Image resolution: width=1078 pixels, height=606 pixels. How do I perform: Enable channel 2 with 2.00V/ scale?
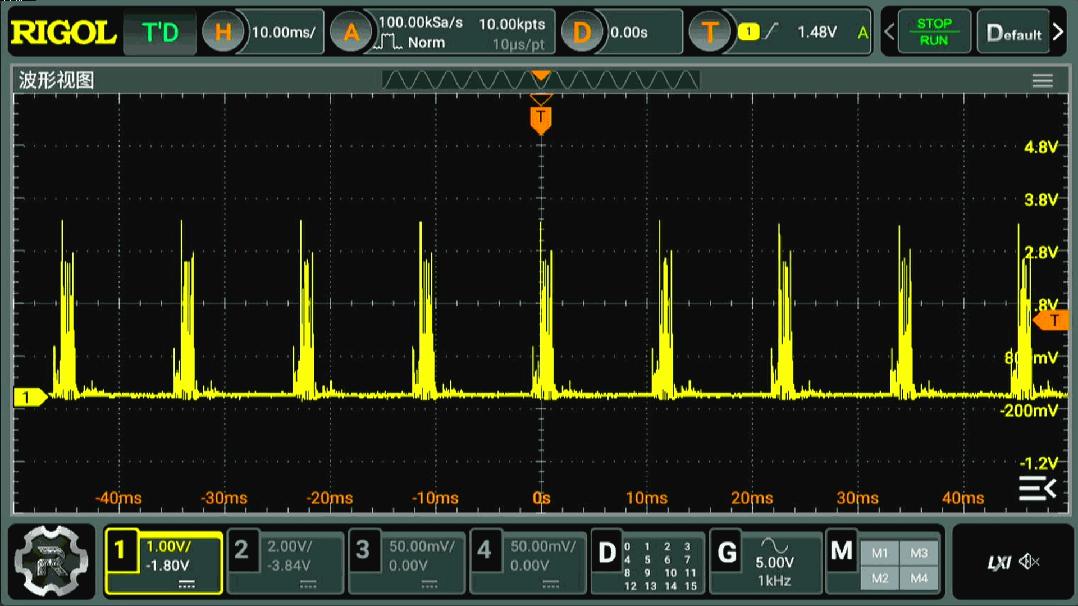coord(286,560)
